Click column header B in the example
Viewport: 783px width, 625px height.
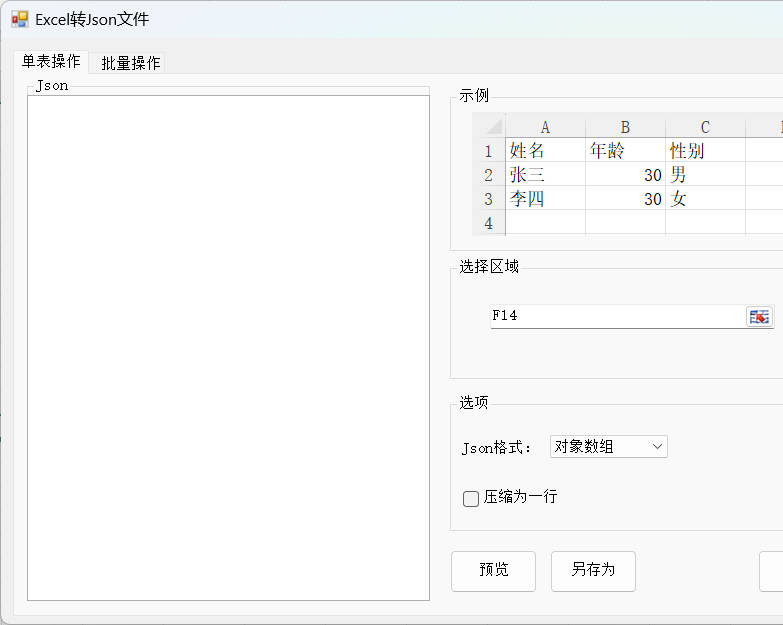click(x=625, y=127)
